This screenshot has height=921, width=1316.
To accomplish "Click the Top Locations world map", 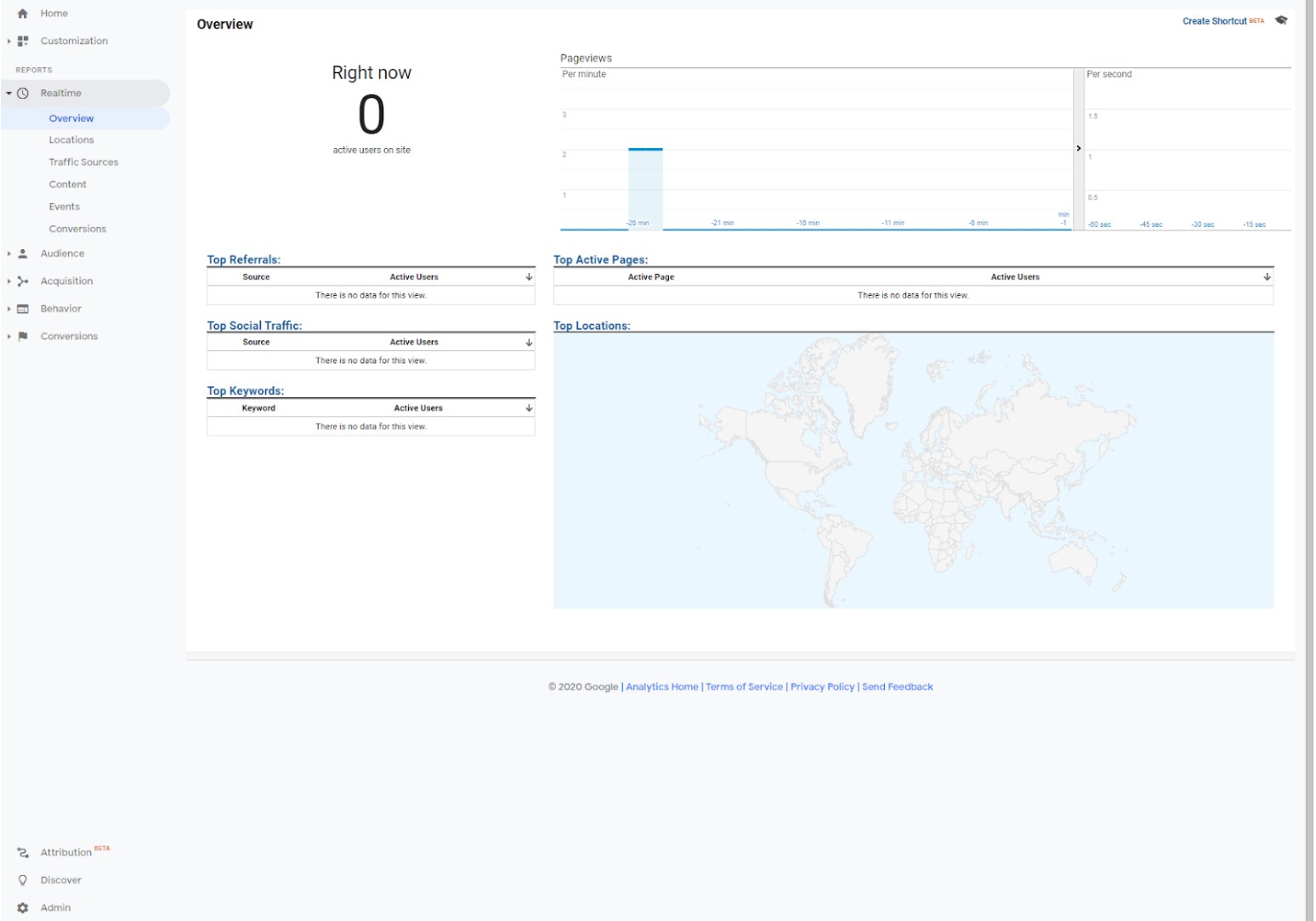I will point(913,470).
